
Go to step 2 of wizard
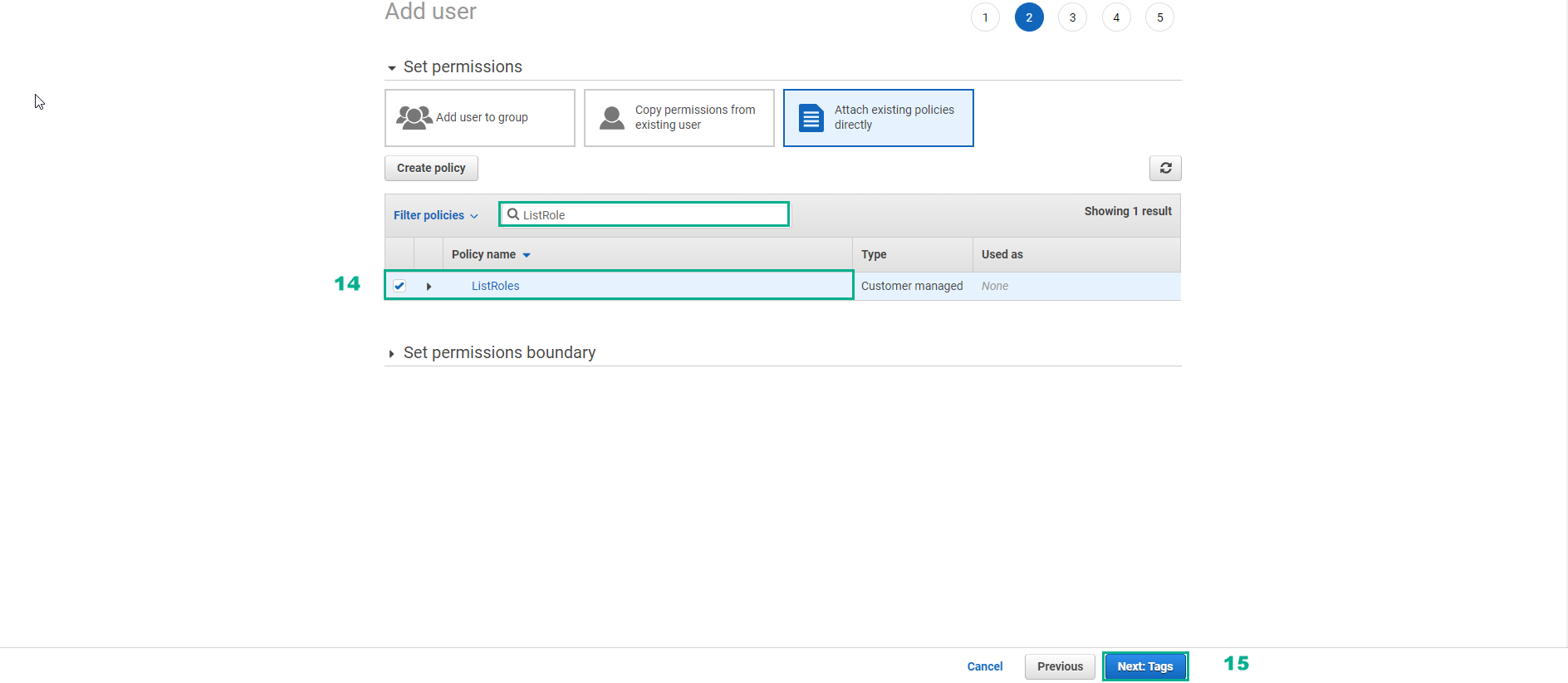(1029, 17)
